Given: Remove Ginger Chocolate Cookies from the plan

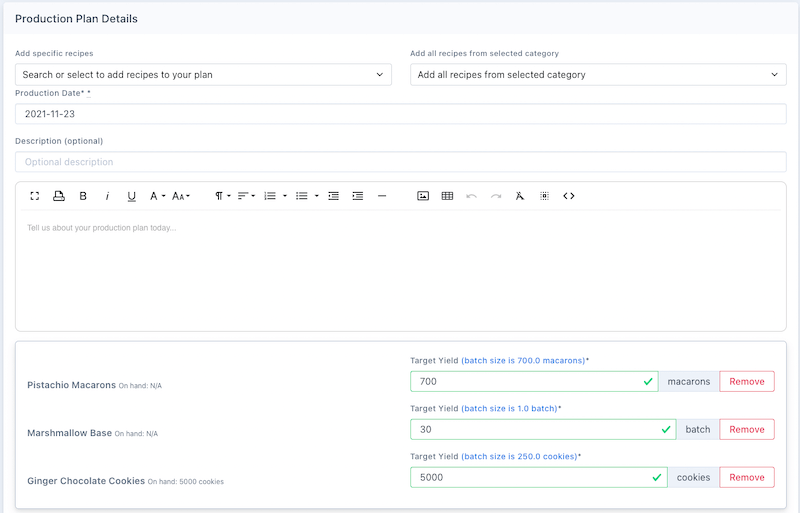Looking at the screenshot, I should tap(746, 477).
